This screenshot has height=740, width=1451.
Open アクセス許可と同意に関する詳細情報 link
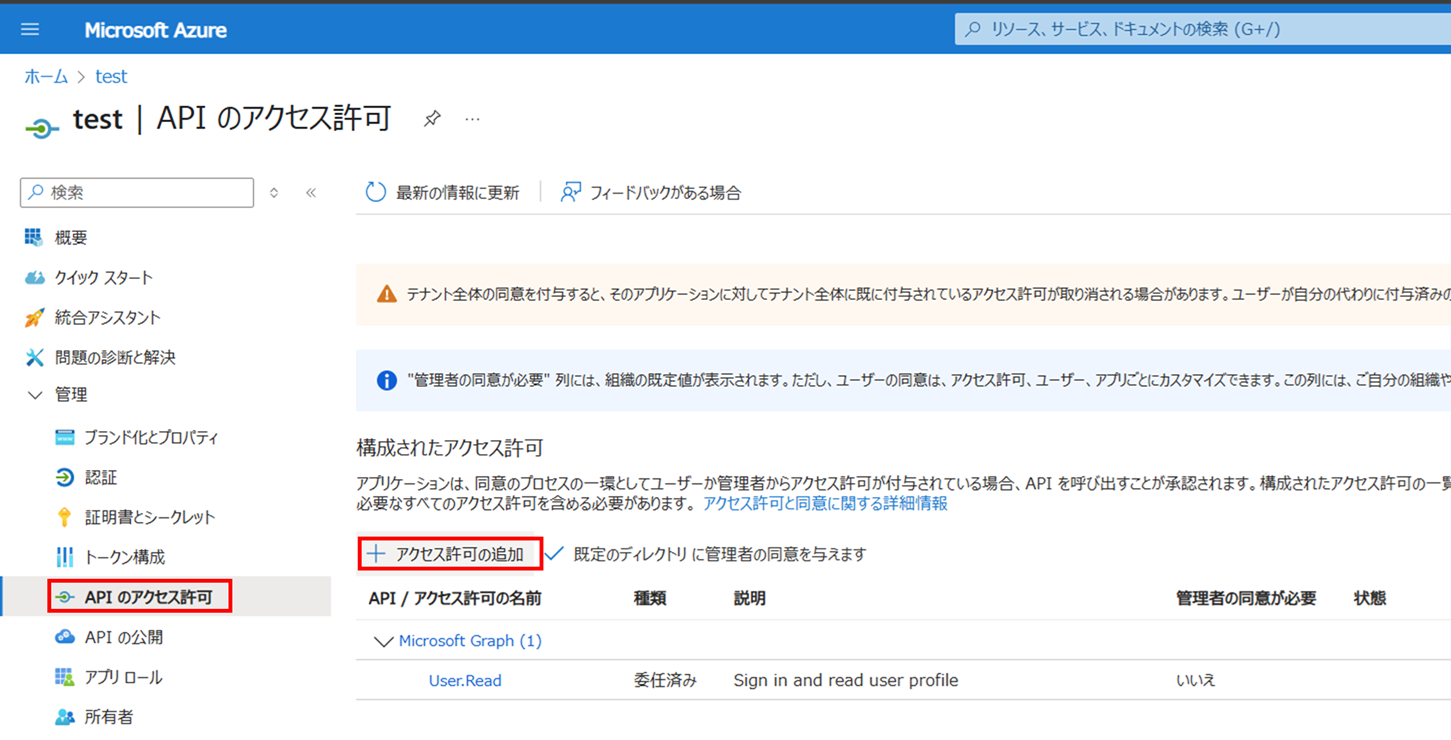click(825, 503)
